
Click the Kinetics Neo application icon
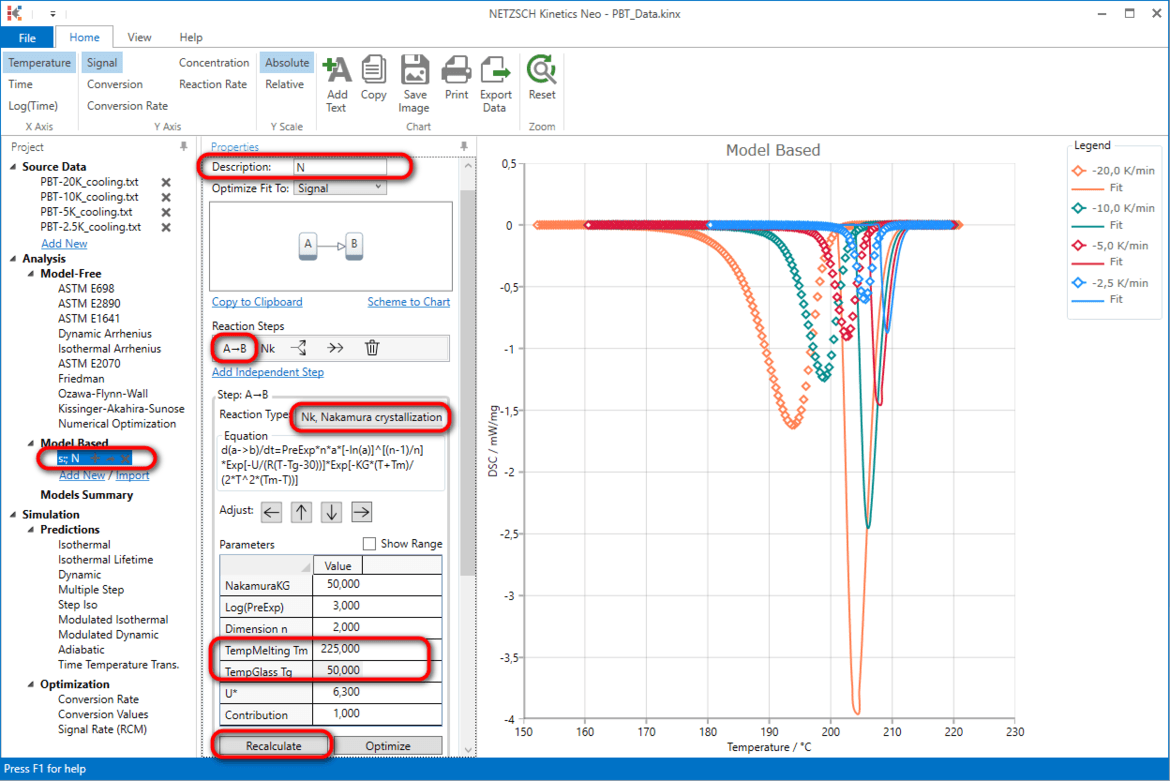[x=14, y=13]
